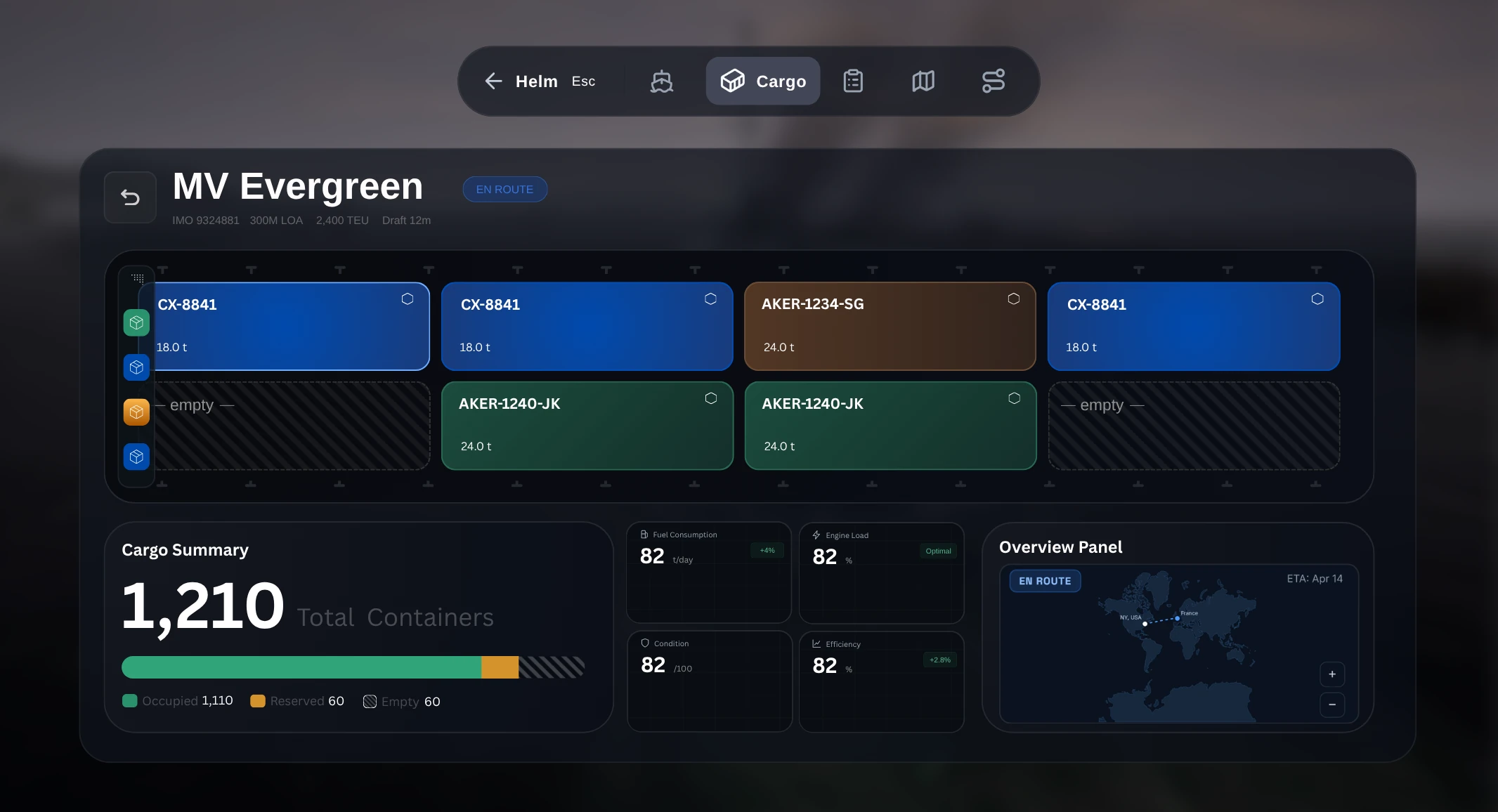Click the 'ETA: Apr 14' label
1498x812 pixels.
pos(1315,579)
